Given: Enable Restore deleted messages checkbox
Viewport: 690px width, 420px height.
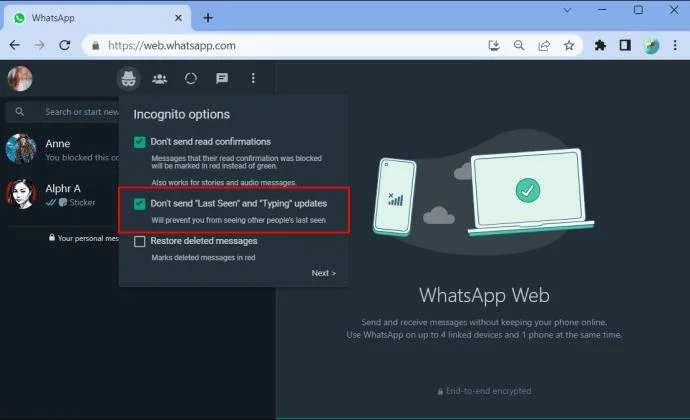Looking at the screenshot, I should click(139, 241).
